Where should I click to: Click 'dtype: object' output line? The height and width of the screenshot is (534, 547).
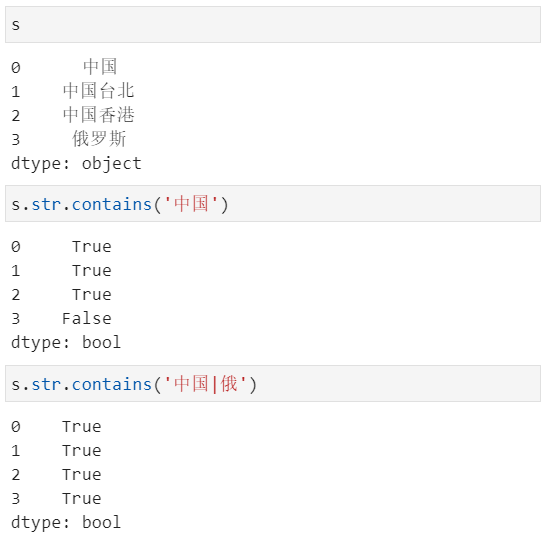coord(76,164)
